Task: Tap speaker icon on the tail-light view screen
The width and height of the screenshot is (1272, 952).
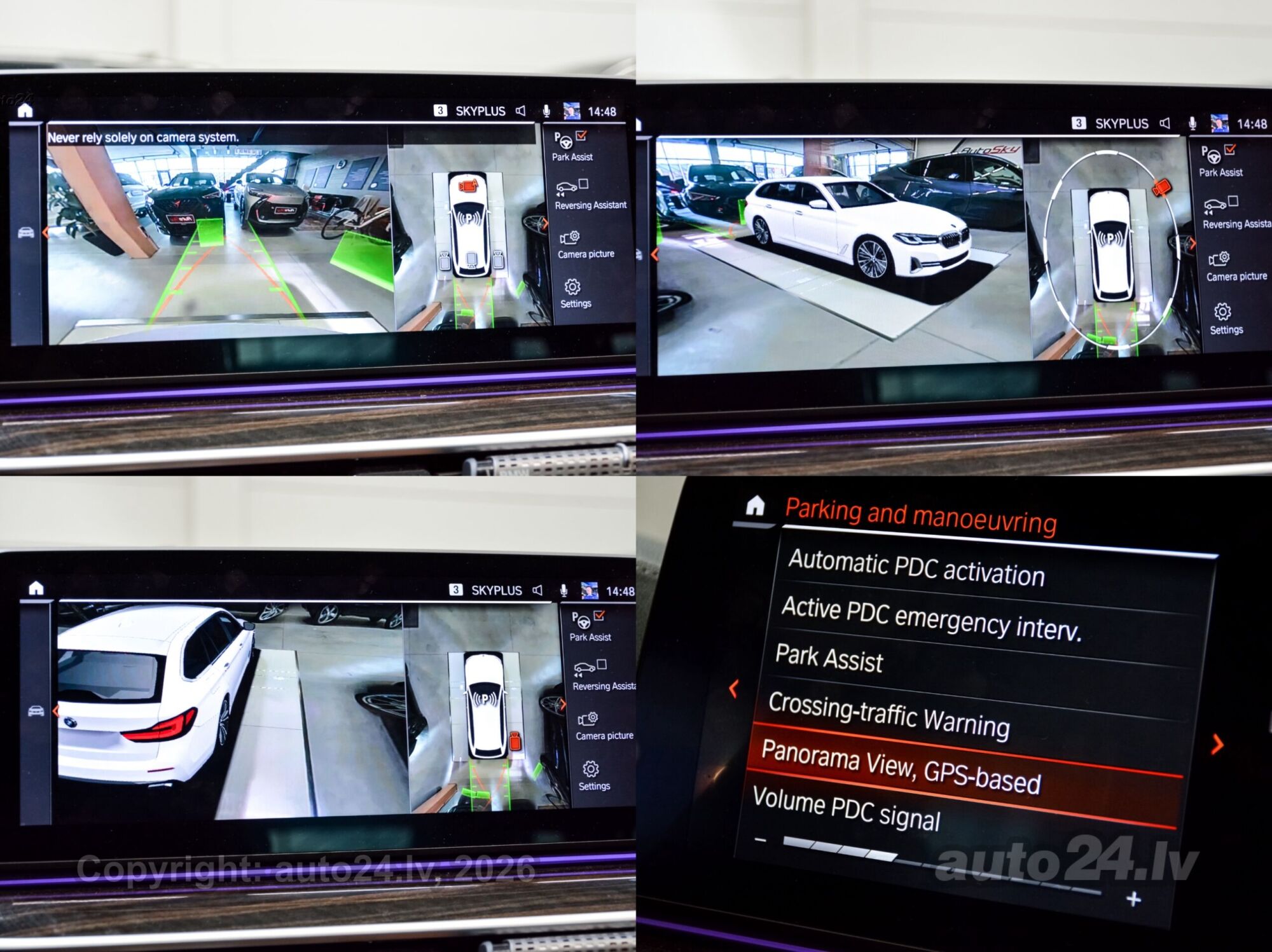Action: [538, 590]
